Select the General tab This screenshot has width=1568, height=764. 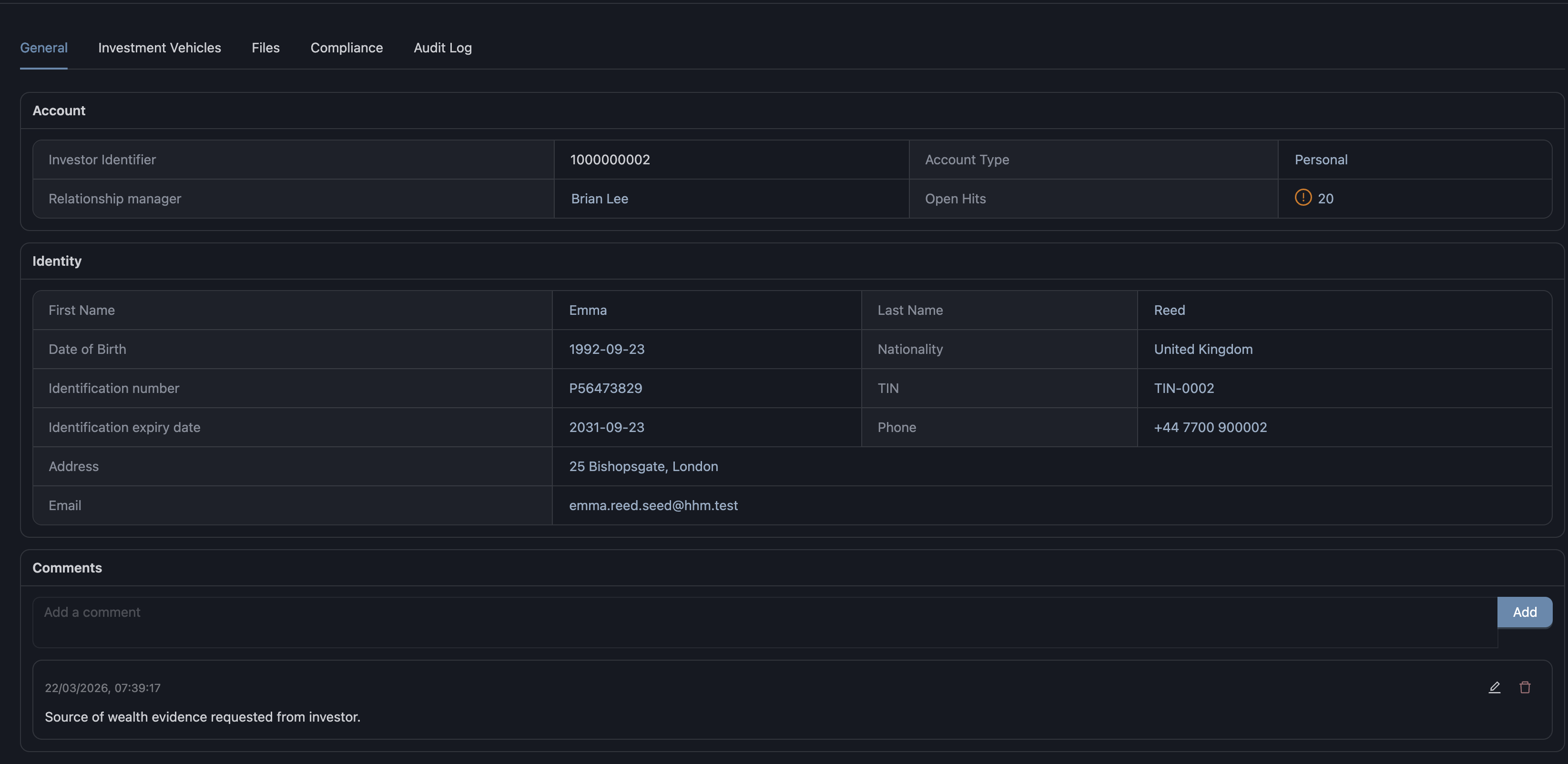click(x=43, y=48)
